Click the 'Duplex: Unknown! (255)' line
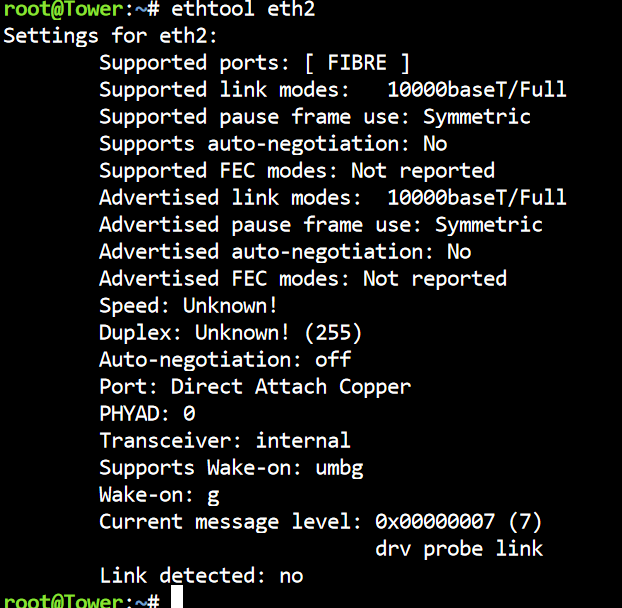The image size is (622, 608). tap(230, 333)
